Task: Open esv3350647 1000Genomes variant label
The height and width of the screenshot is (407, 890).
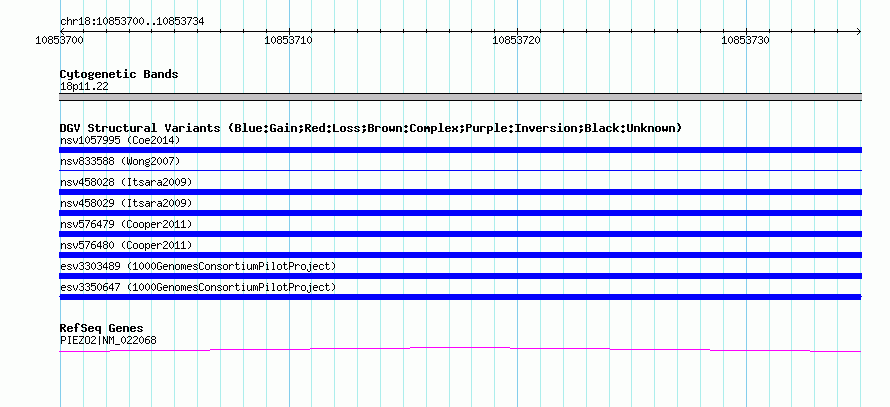Action: [198, 287]
